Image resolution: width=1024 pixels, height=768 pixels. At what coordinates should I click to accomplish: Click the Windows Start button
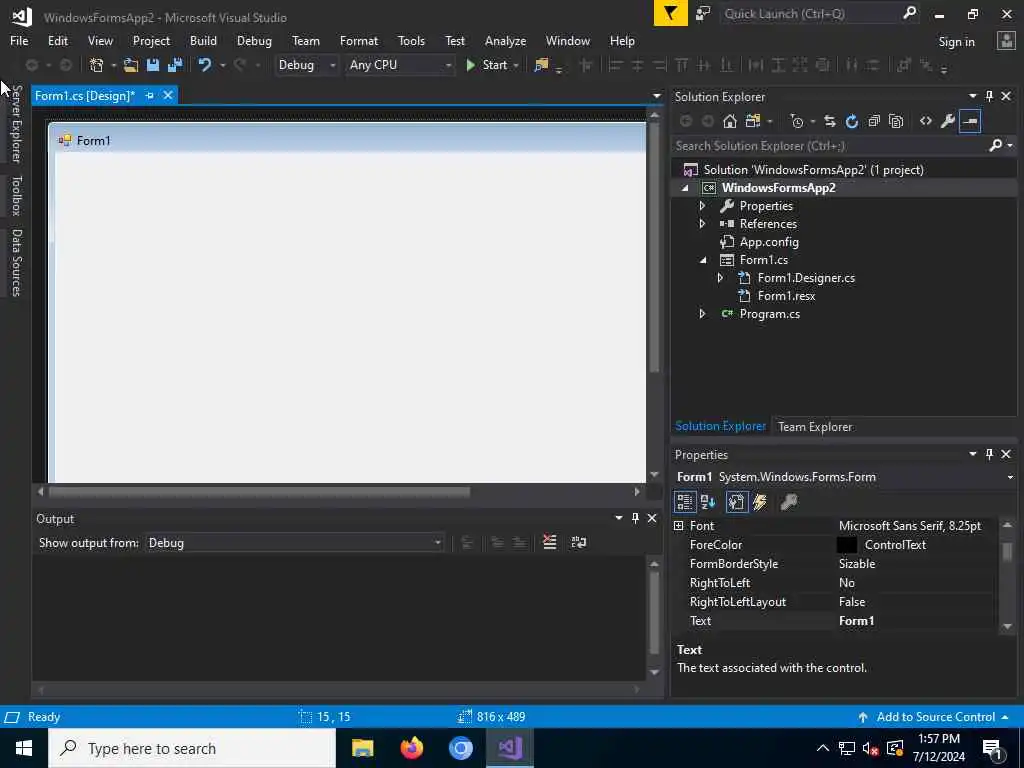click(24, 748)
